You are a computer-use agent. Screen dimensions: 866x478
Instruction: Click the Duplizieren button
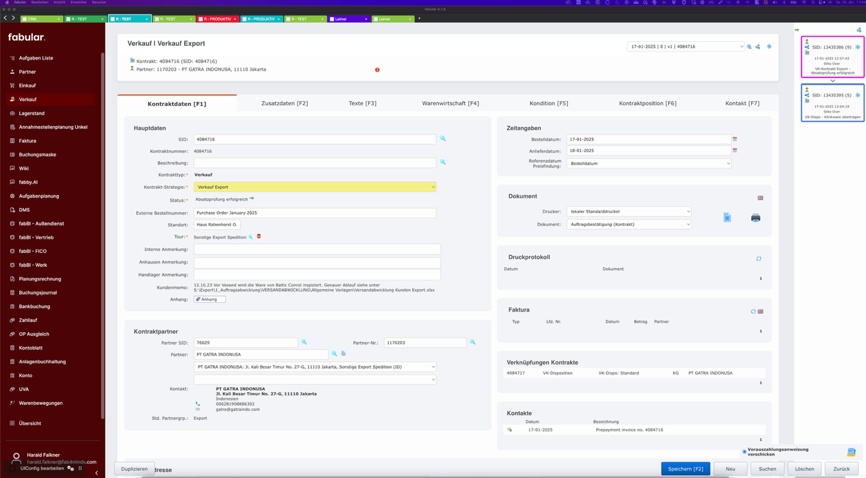(x=134, y=469)
